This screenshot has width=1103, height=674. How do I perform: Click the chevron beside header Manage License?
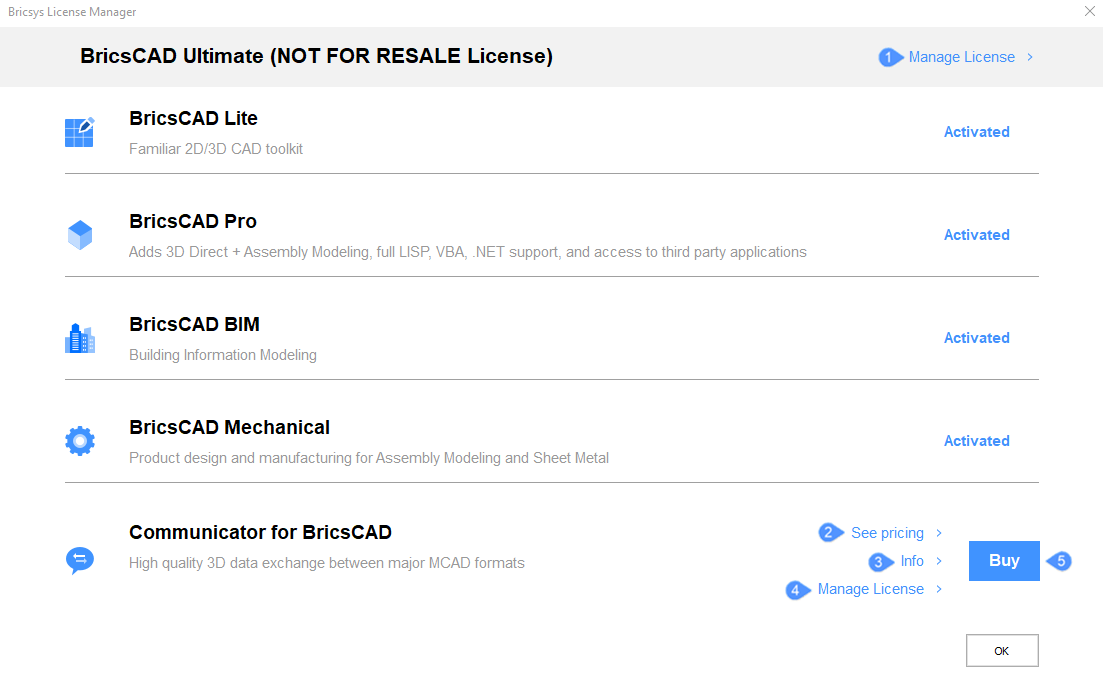tap(1030, 57)
